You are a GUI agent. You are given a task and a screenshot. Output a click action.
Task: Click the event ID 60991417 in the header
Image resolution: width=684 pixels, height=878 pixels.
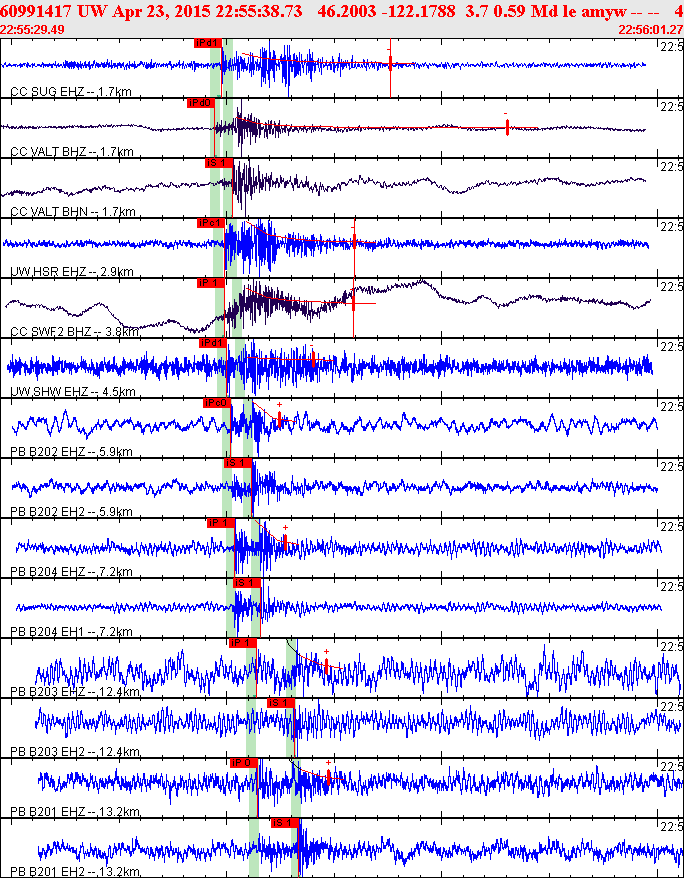[35, 11]
